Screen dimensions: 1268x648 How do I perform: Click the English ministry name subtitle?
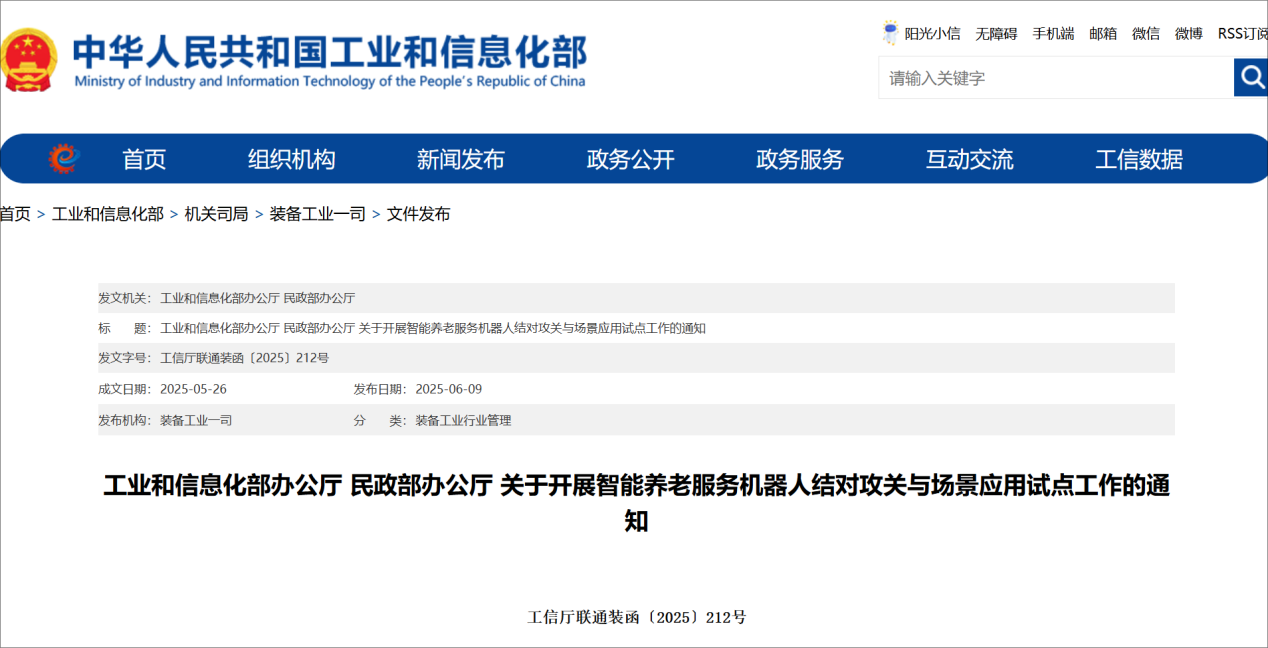(x=330, y=81)
